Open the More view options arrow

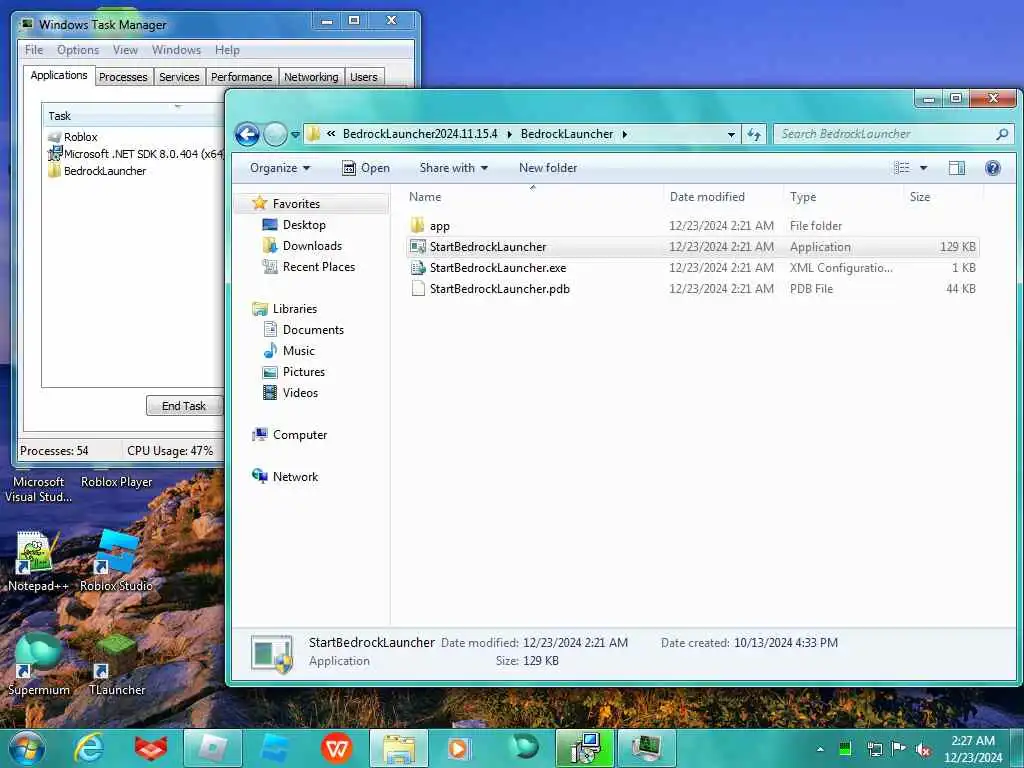(x=923, y=168)
